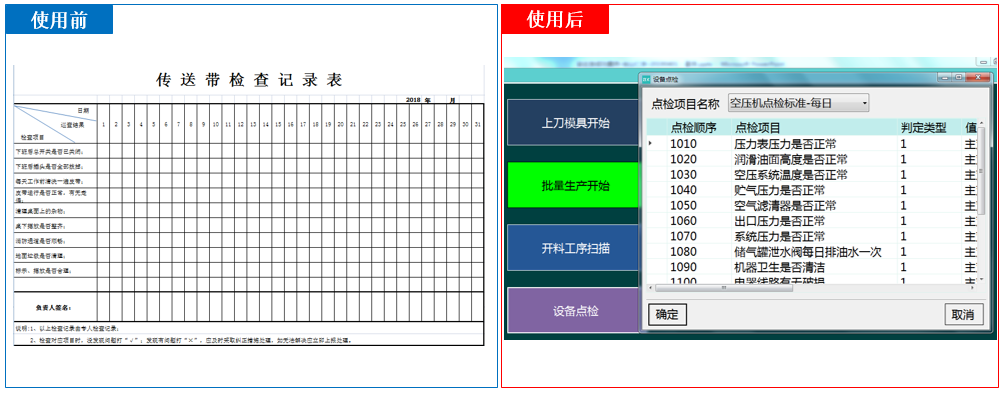Viewport: 1005px width, 395px height.
Task: Confirm with the 确定 button
Action: 667,314
